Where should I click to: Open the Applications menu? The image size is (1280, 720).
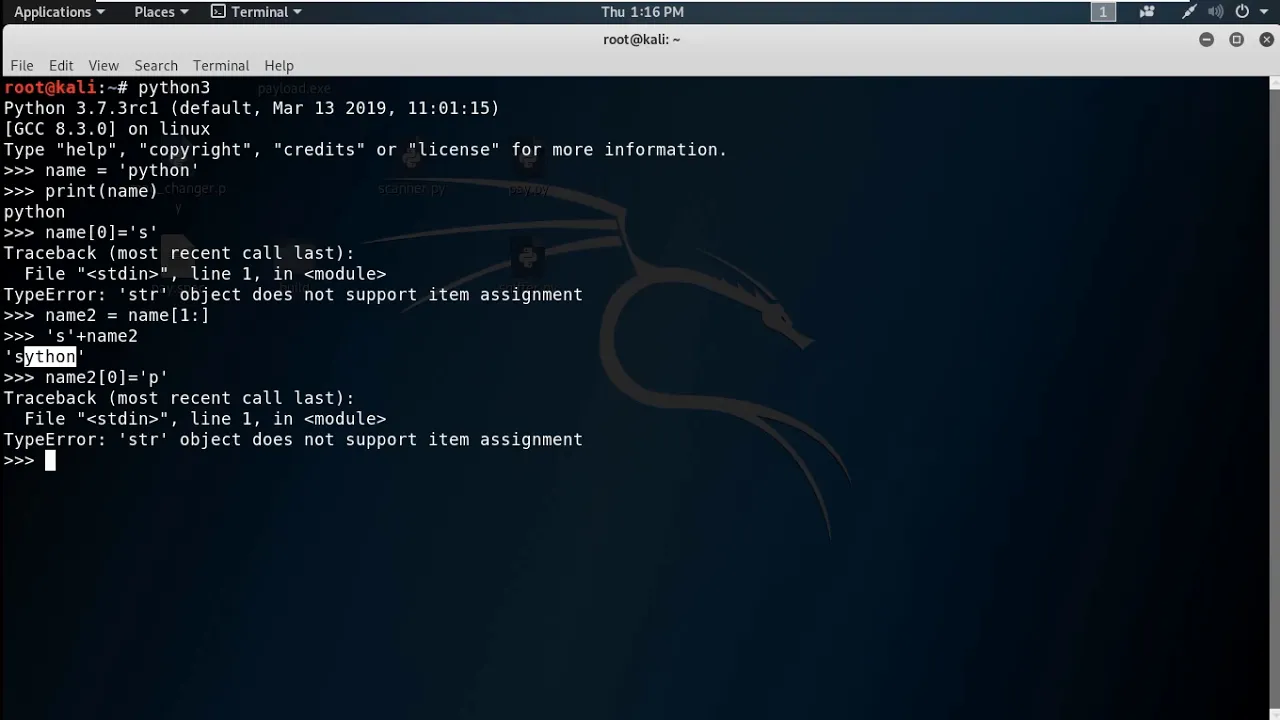tap(59, 12)
